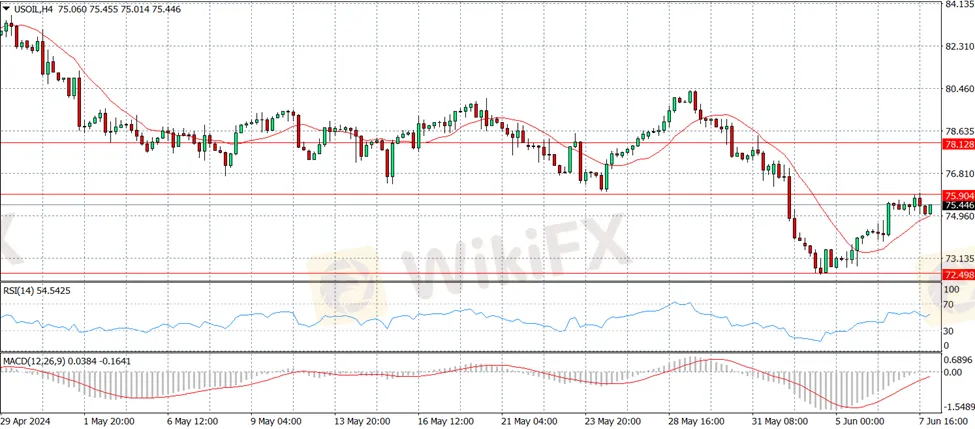Select the red 72.498 price tag

958,274
